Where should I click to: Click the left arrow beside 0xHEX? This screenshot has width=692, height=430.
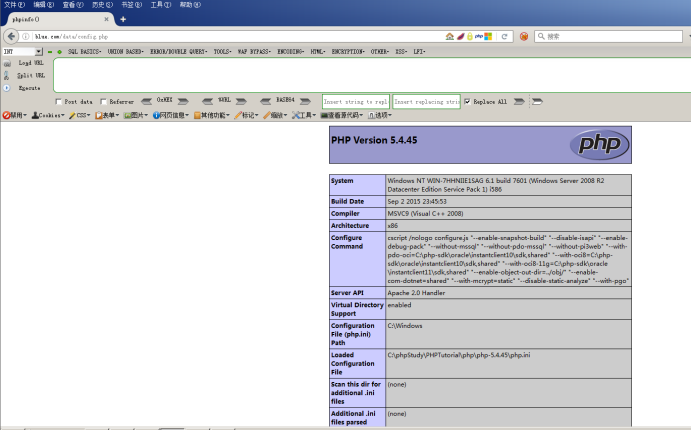[x=146, y=102]
